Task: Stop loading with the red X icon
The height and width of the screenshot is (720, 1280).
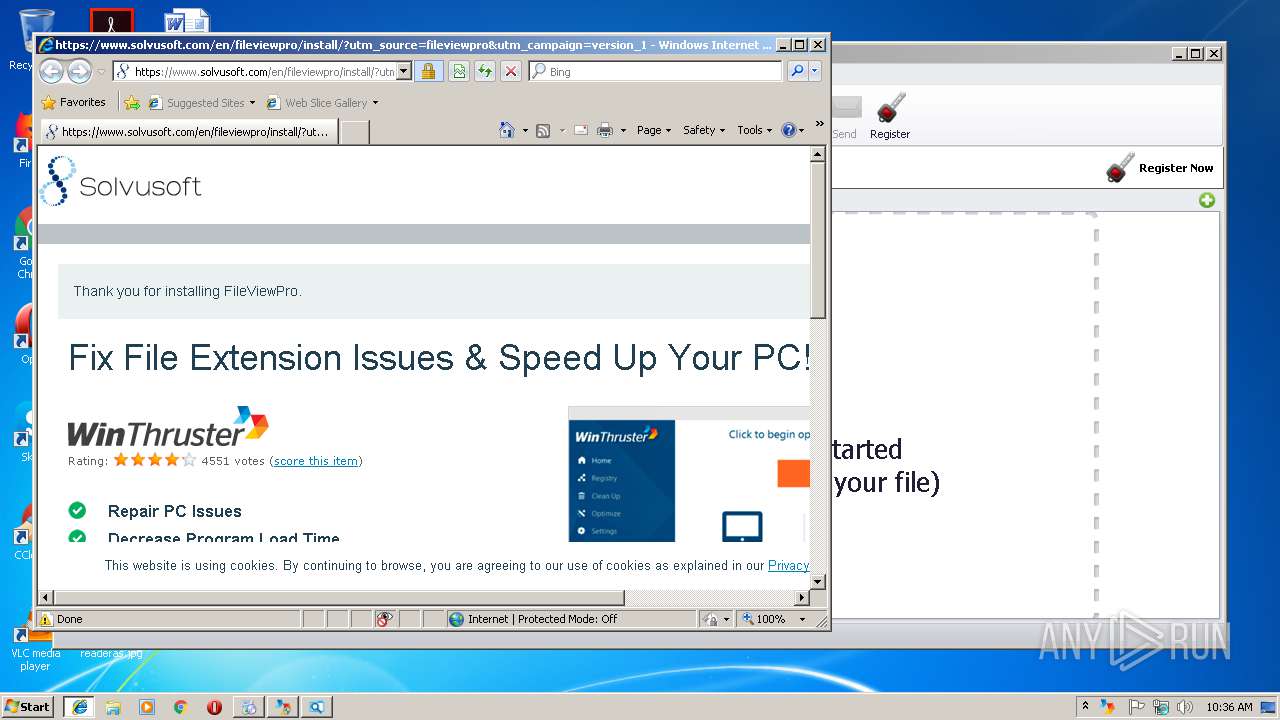Action: pos(511,71)
